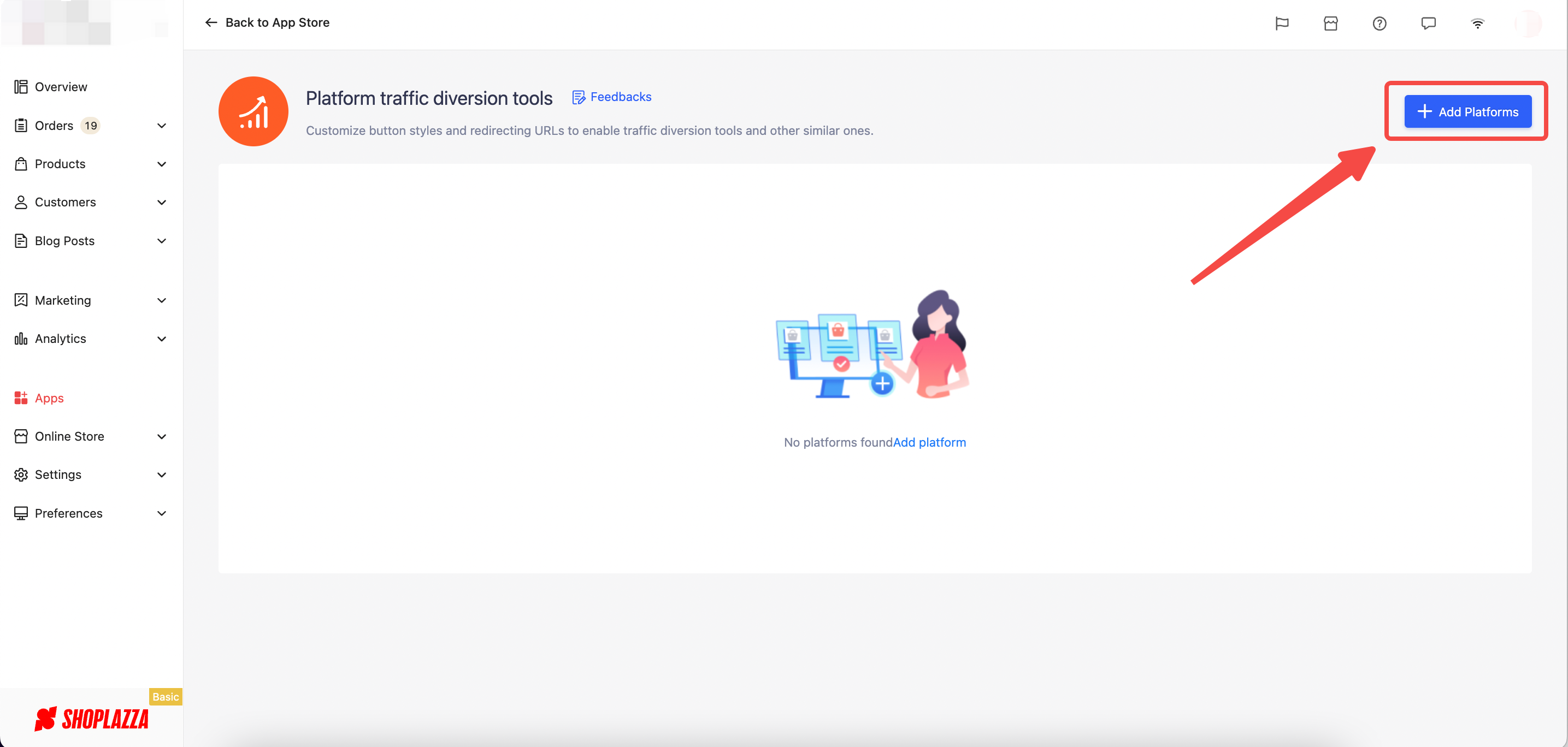Image resolution: width=1568 pixels, height=747 pixels.
Task: Click the Orders clipboard icon
Action: click(x=21, y=125)
